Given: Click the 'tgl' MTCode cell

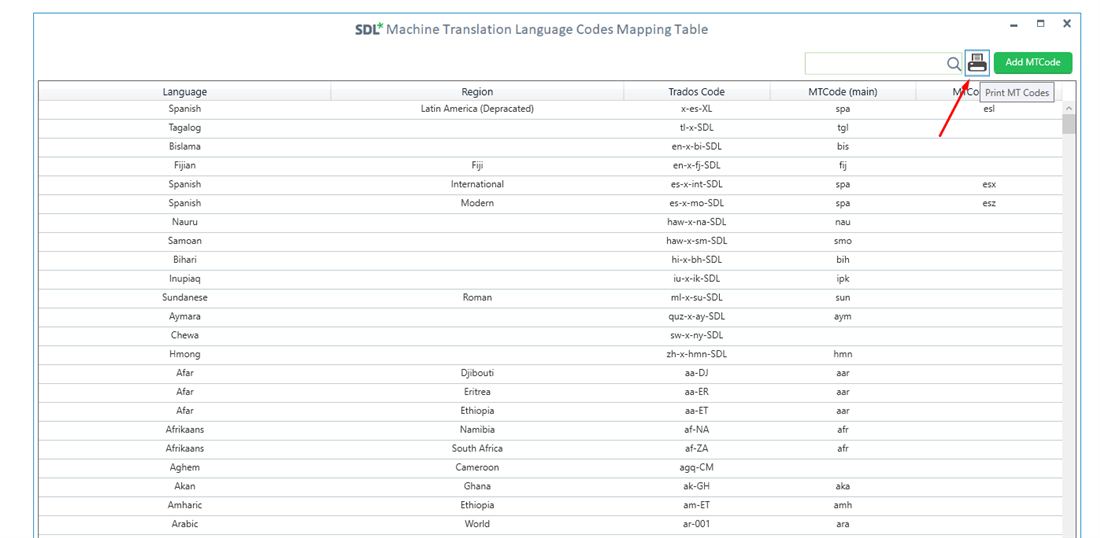Looking at the screenshot, I should coord(843,128).
